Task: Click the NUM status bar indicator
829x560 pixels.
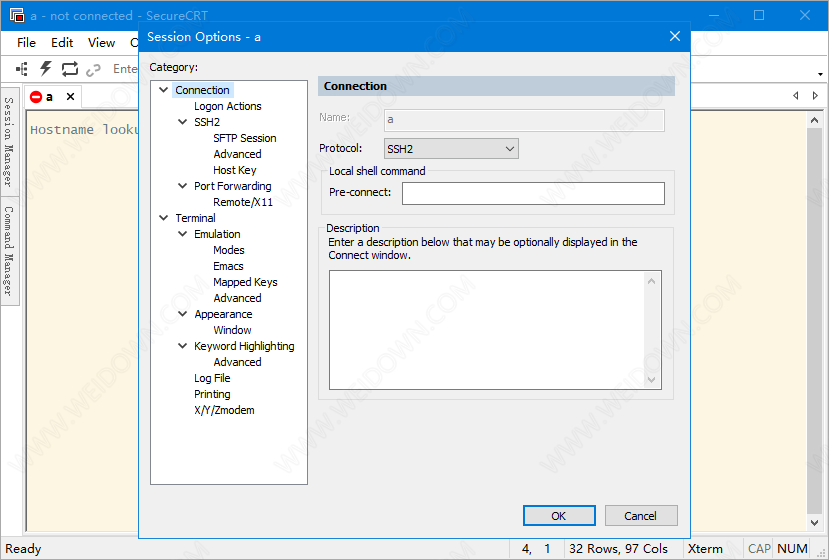Action: click(793, 549)
